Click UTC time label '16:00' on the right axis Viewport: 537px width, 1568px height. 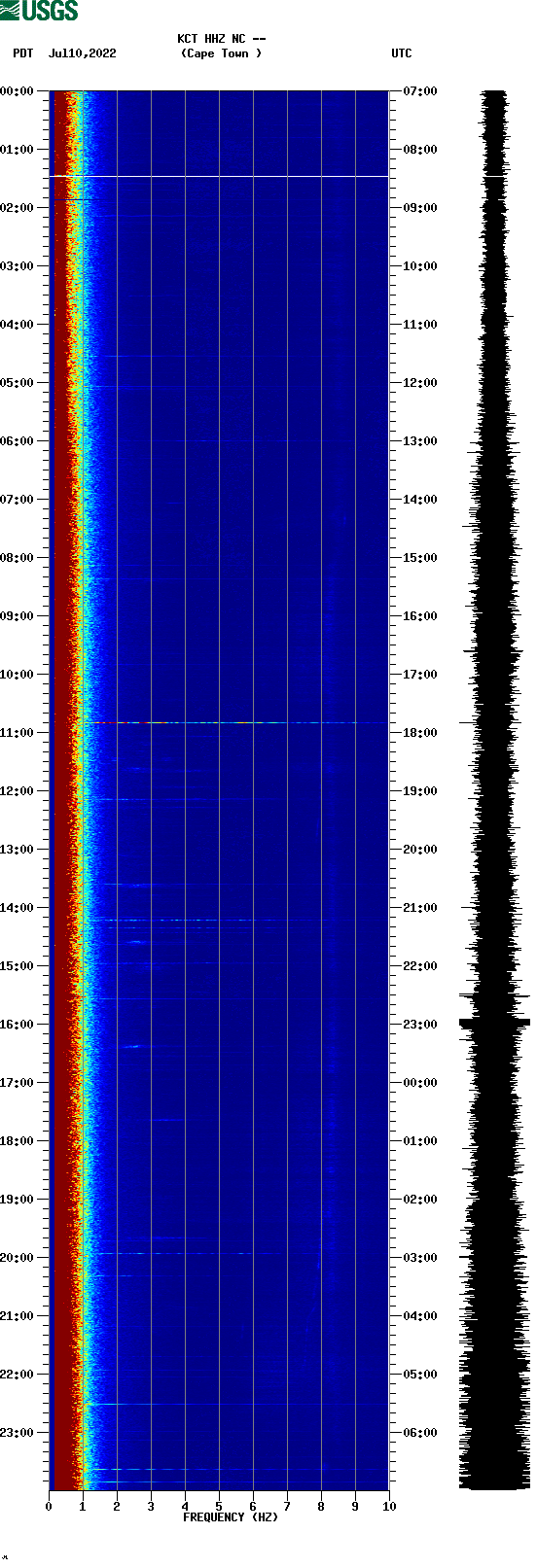coord(420,616)
